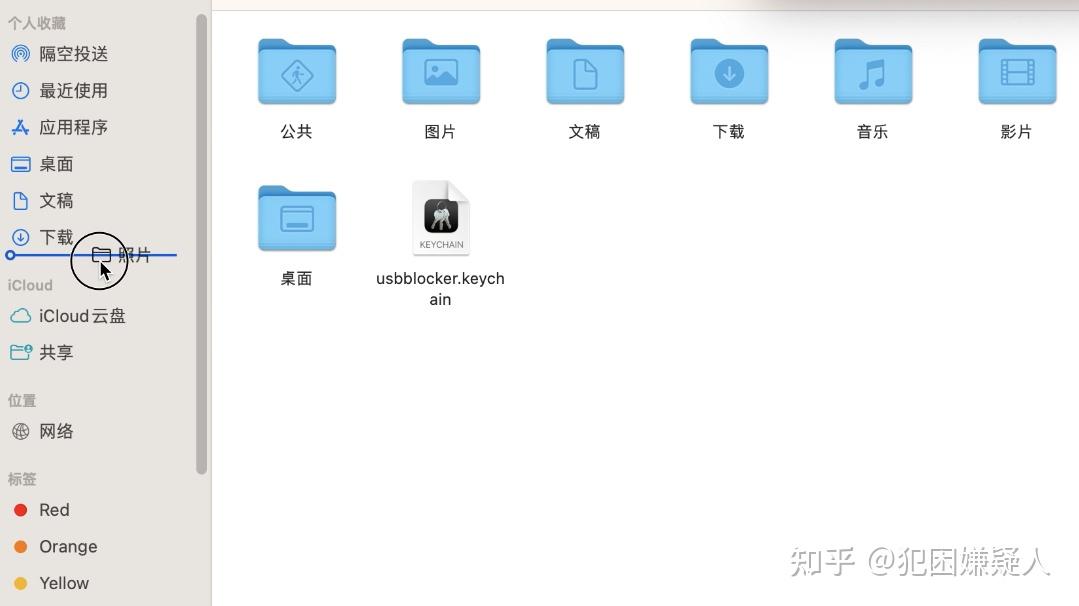Select the usbblocker.keychain file icon

click(441, 217)
